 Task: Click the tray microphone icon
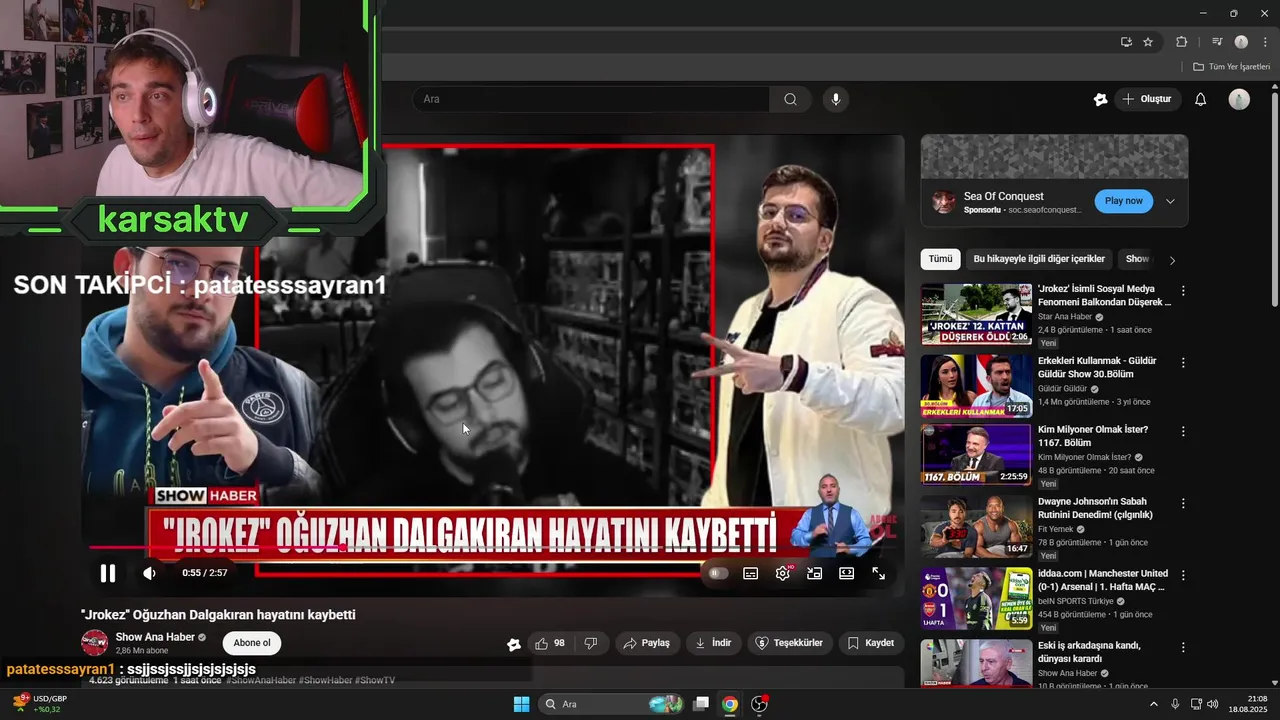click(1175, 704)
